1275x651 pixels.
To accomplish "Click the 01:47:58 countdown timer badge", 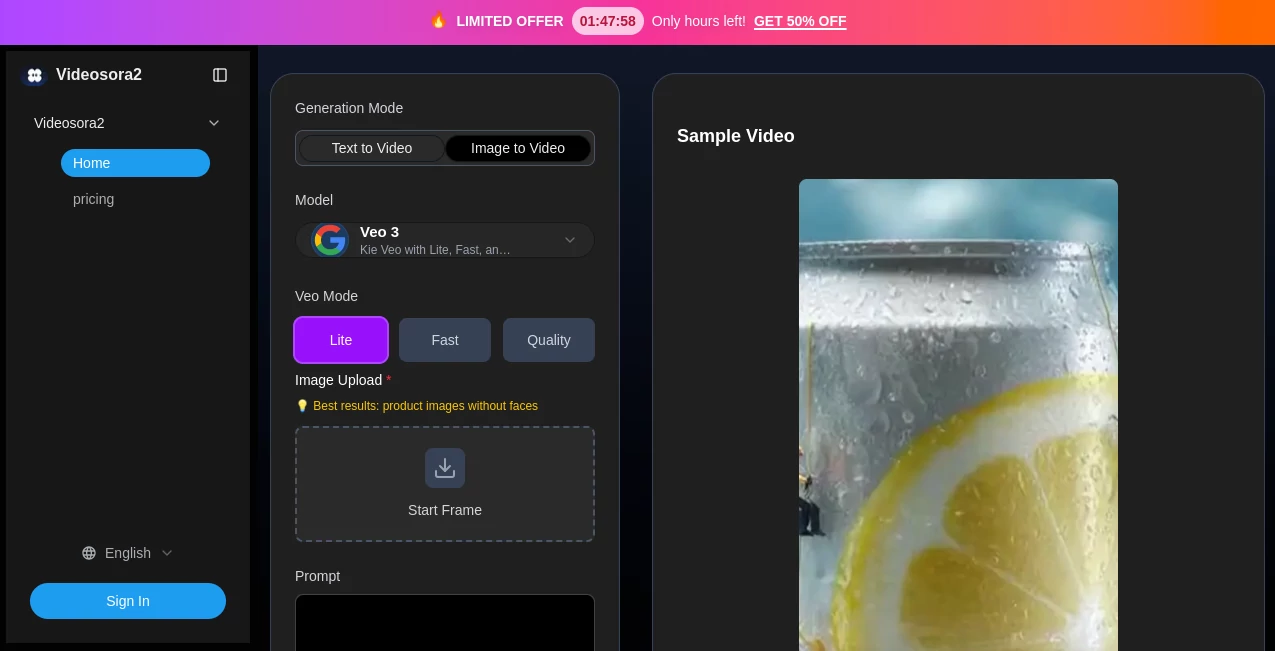I will coord(608,21).
